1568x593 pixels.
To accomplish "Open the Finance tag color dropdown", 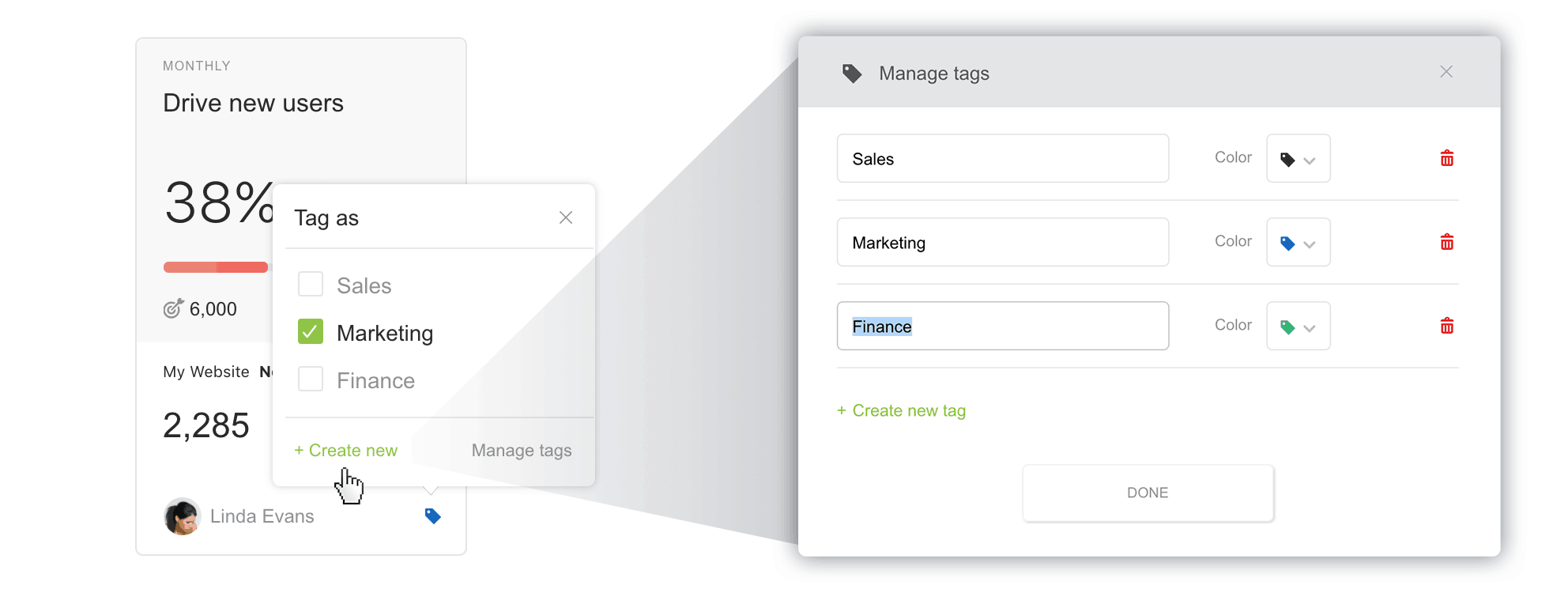I will (1298, 327).
